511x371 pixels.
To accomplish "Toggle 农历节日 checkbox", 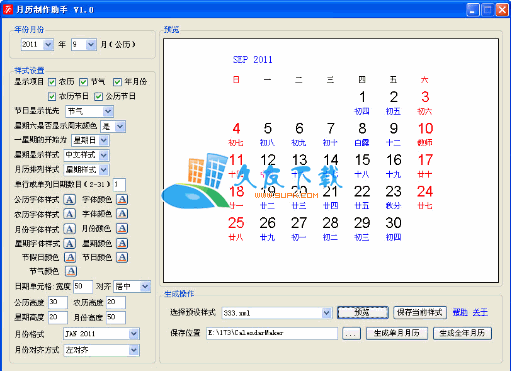I will [x=52, y=97].
